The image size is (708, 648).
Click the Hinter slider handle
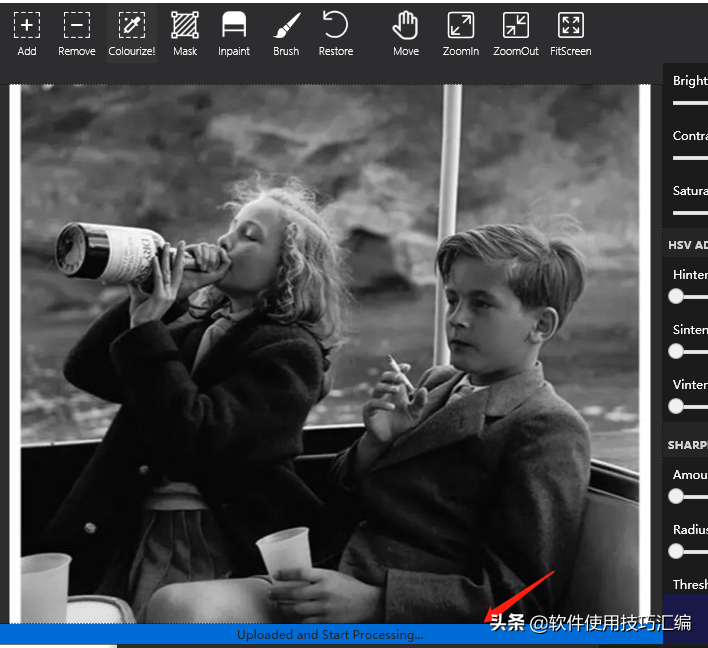point(677,296)
